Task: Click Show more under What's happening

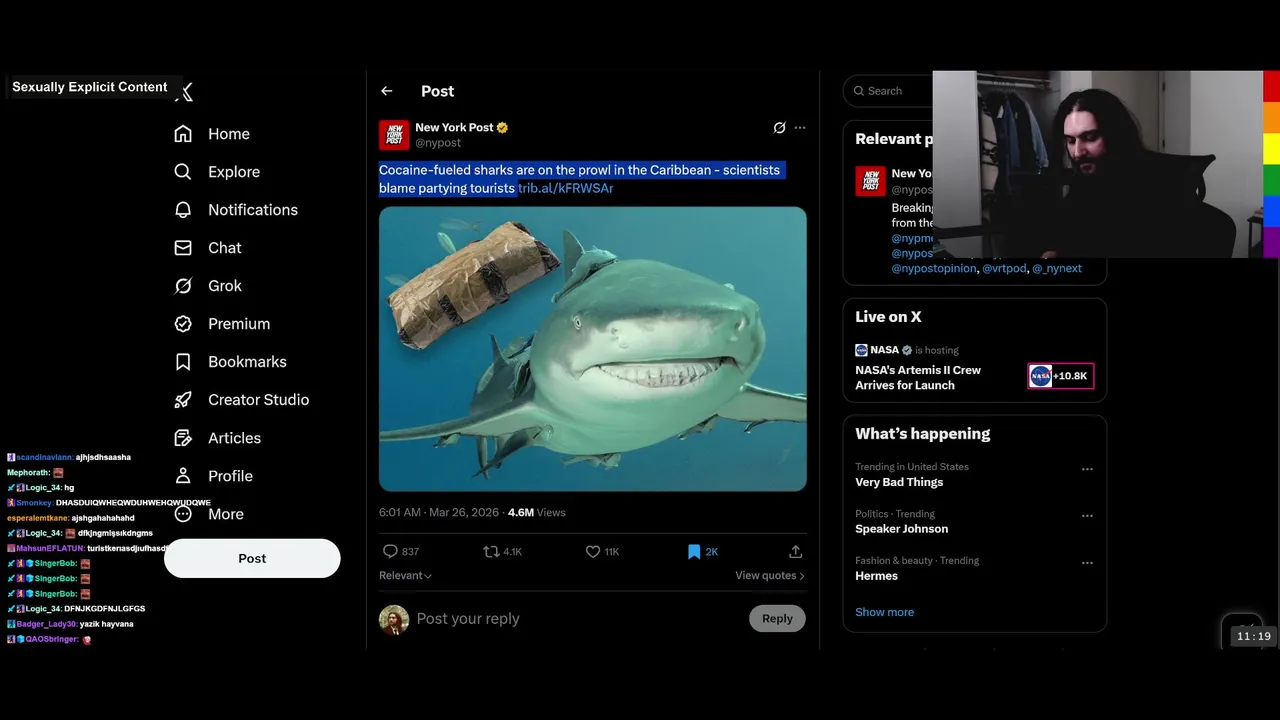Action: tap(884, 612)
